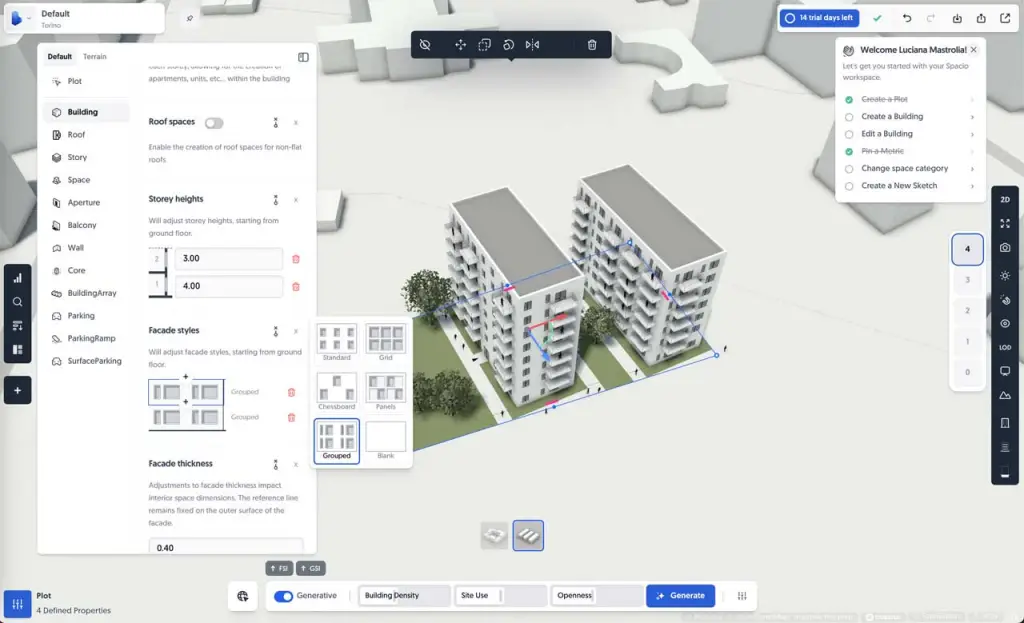
Task: Select the Duplicate tool in the top toolbar
Action: pyautogui.click(x=486, y=45)
